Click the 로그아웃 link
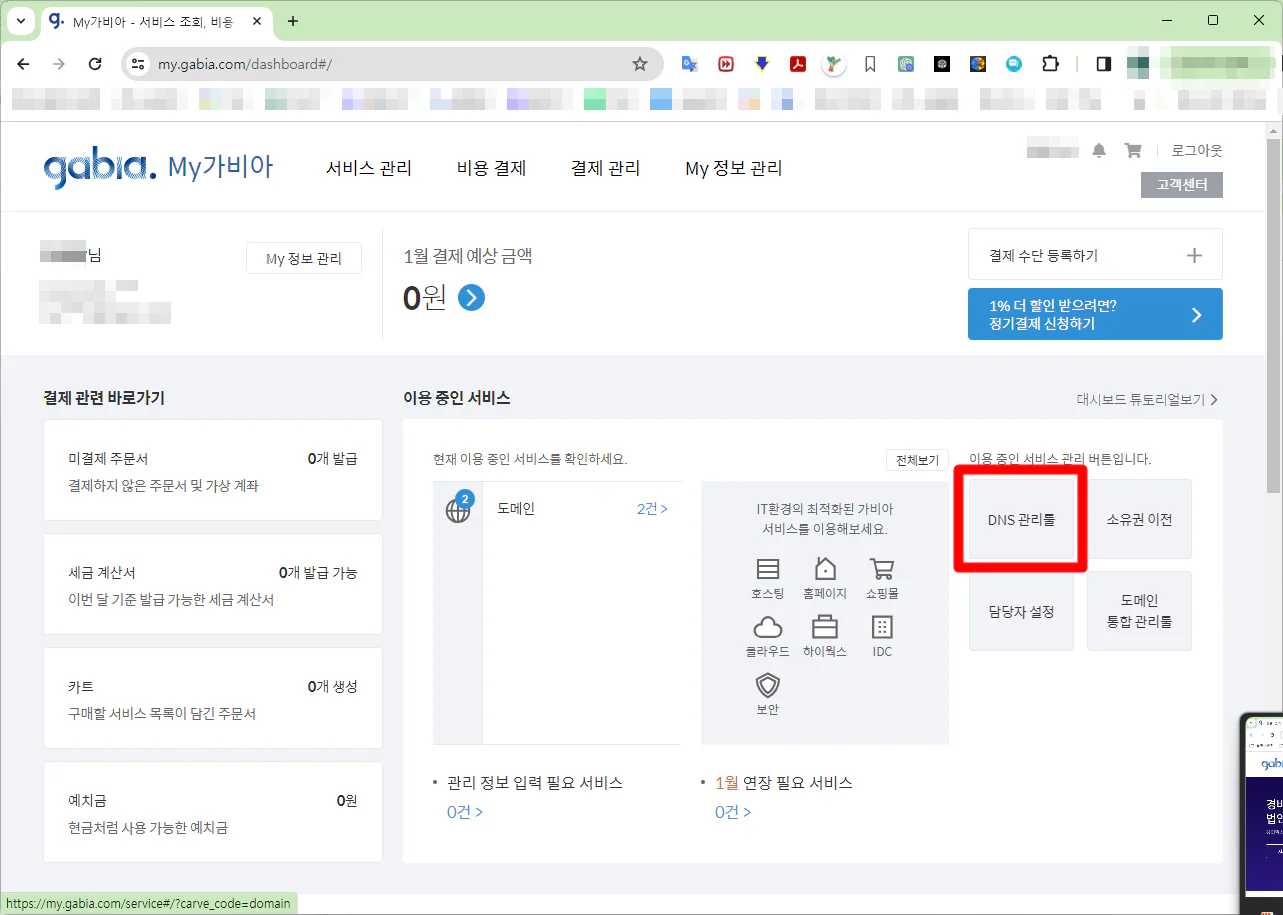The image size is (1283, 915). (1197, 150)
